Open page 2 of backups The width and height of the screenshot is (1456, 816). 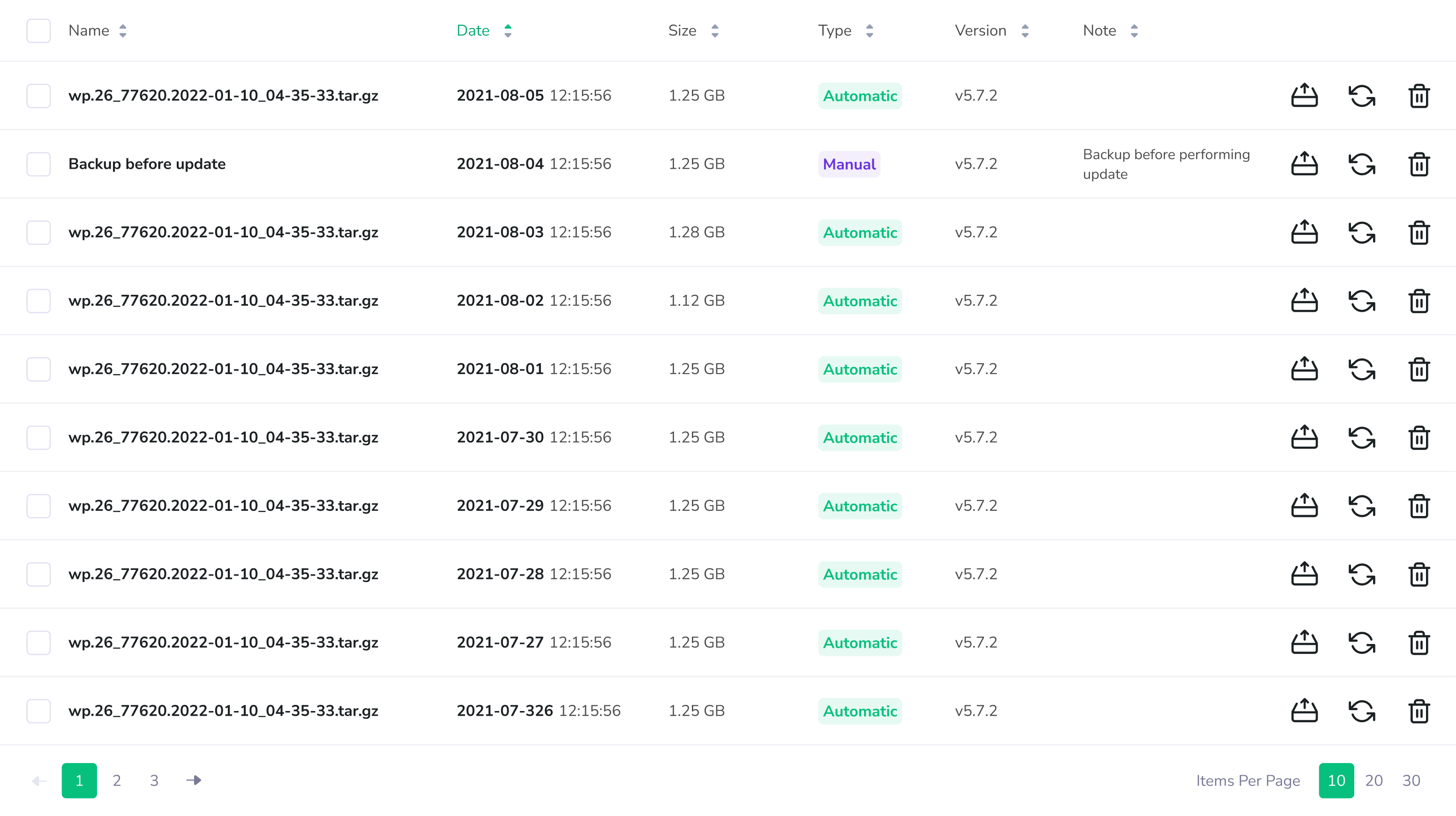116,780
